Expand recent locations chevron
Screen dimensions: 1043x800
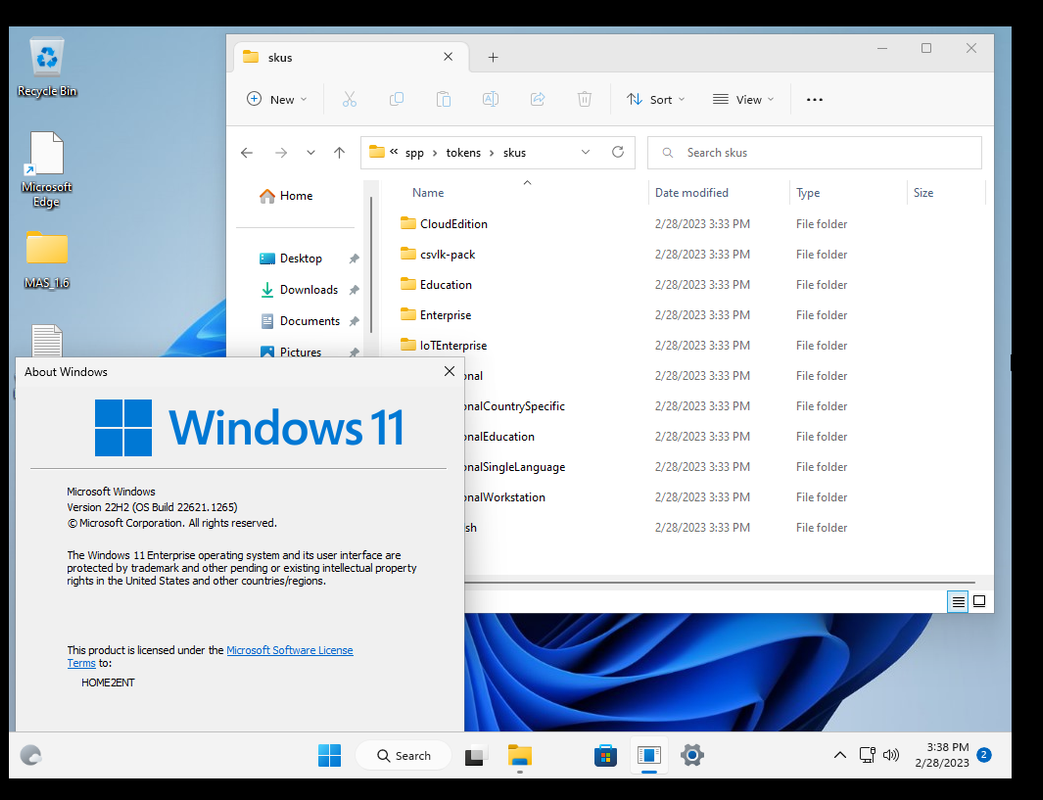311,153
